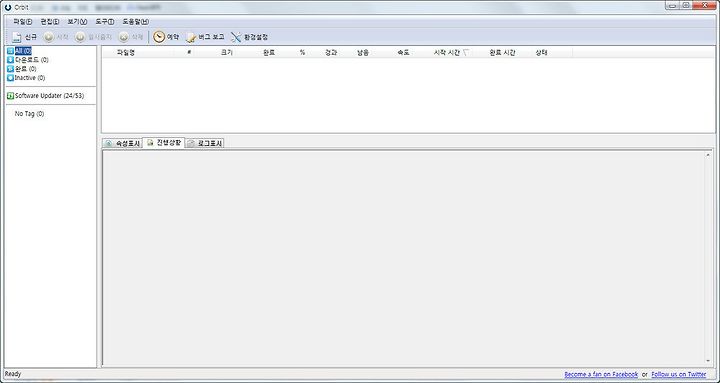The width and height of the screenshot is (720, 383).
Task: Sort by the 상태 column header
Action: point(541,53)
